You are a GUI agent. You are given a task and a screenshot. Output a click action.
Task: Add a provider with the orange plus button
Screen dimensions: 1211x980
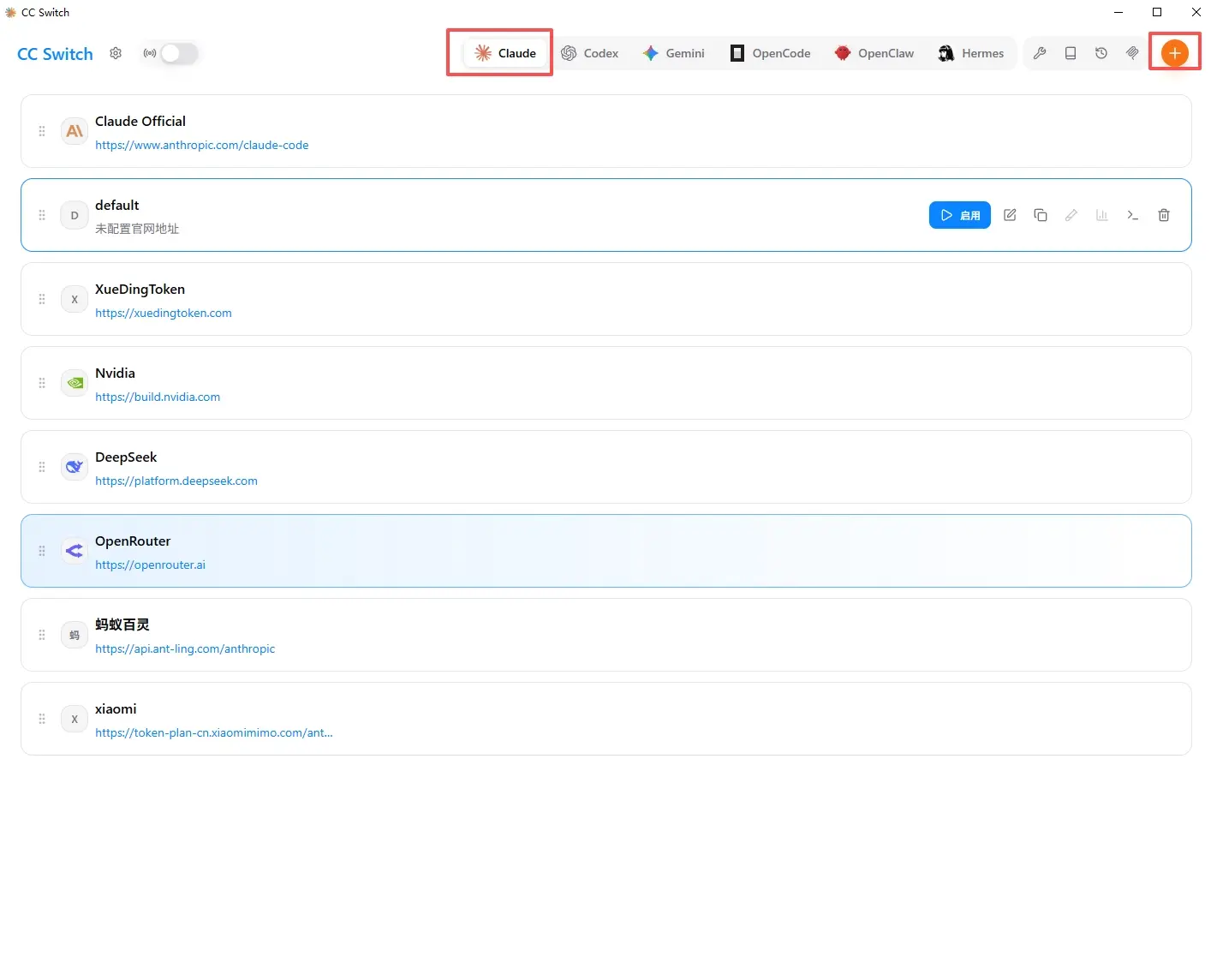click(x=1175, y=53)
